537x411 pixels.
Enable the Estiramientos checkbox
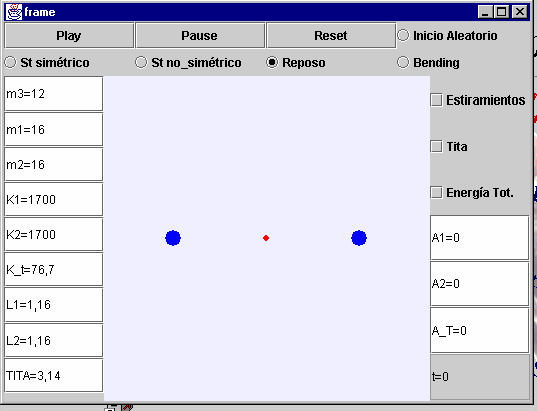point(436,100)
